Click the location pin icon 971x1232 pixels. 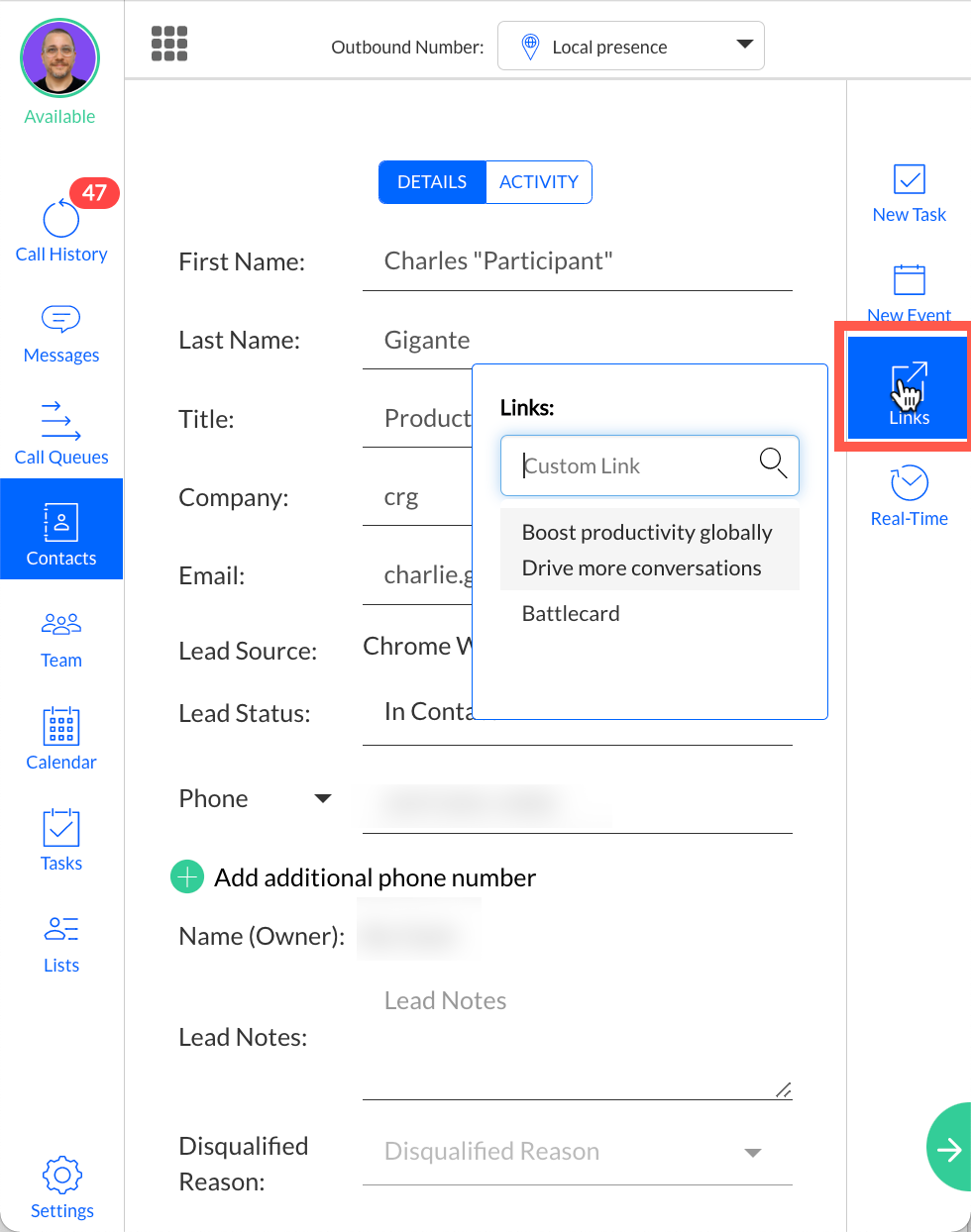[x=530, y=46]
